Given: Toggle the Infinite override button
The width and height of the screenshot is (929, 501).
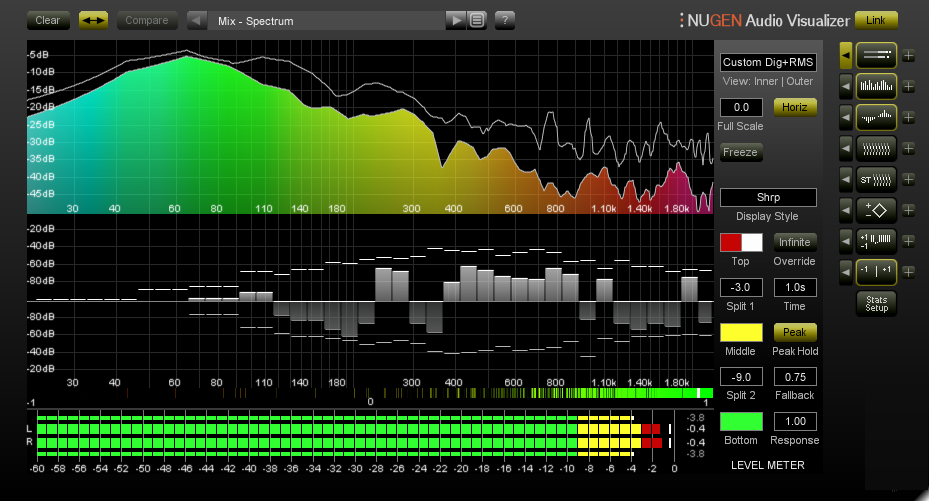Looking at the screenshot, I should [x=795, y=242].
